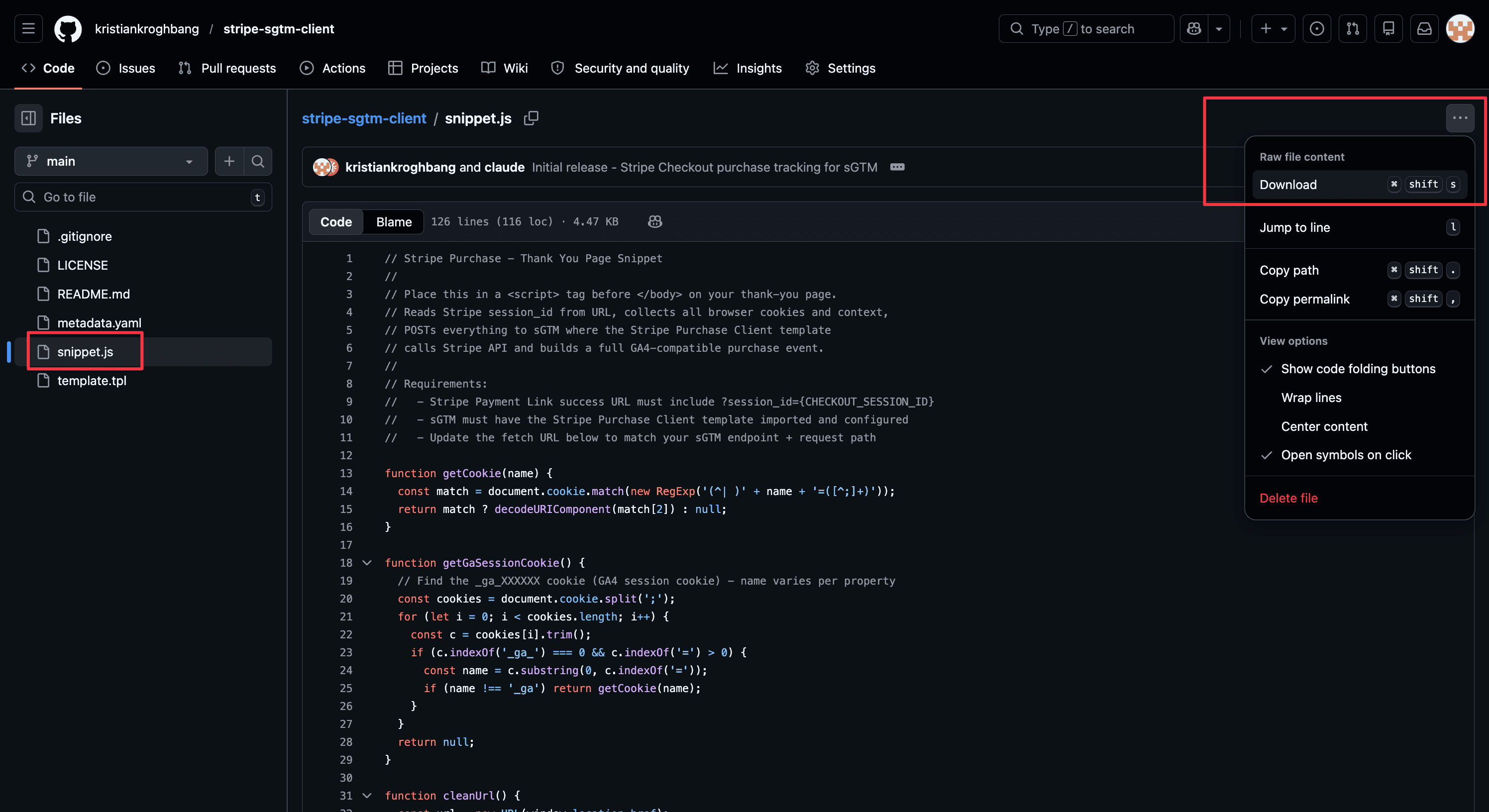Open template.tpl in the file tree
Screen dimensions: 1489x812
pyautogui.click(x=92, y=380)
